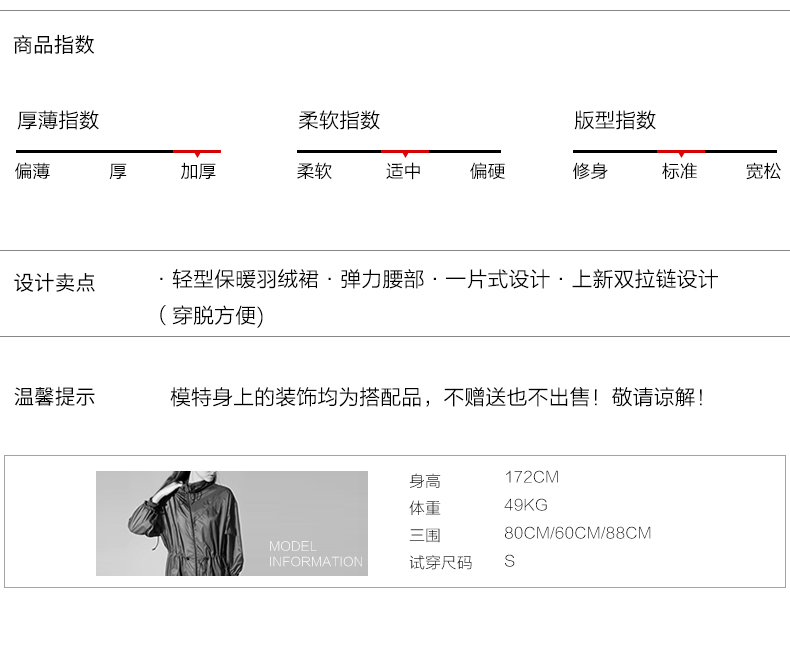Screen dimensions: 790x652
Task: Select the 柔软 softness label
Action: (x=314, y=171)
